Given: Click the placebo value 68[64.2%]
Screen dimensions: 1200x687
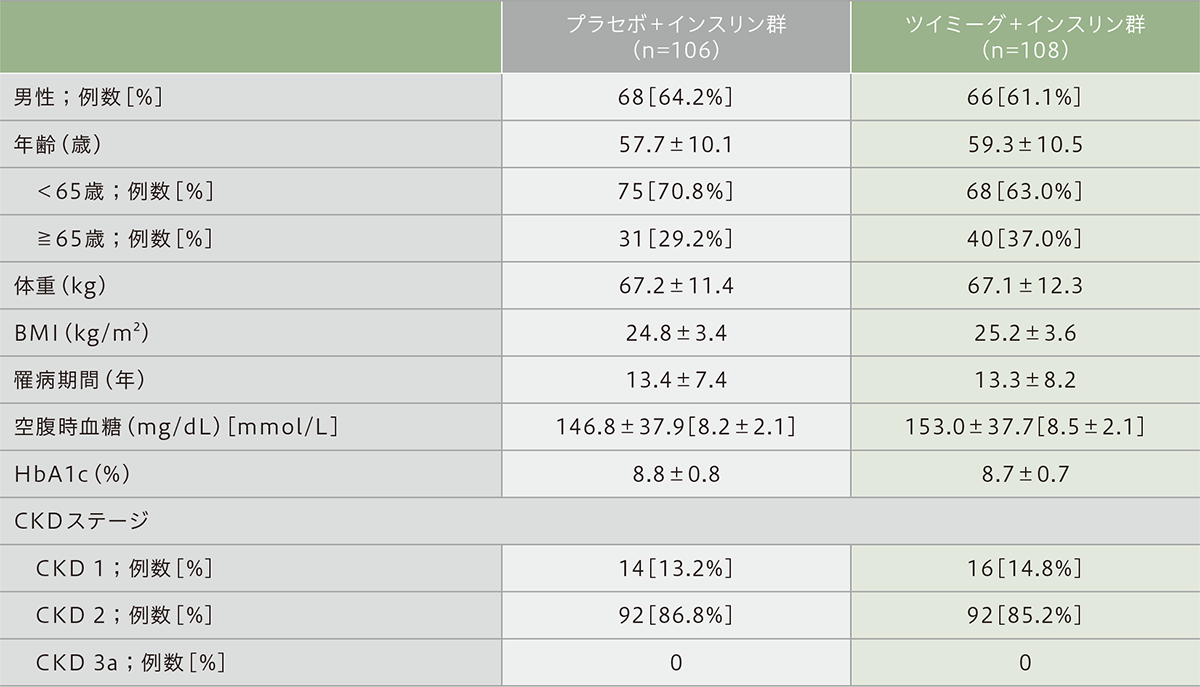Looking at the screenshot, I should pyautogui.click(x=676, y=98).
